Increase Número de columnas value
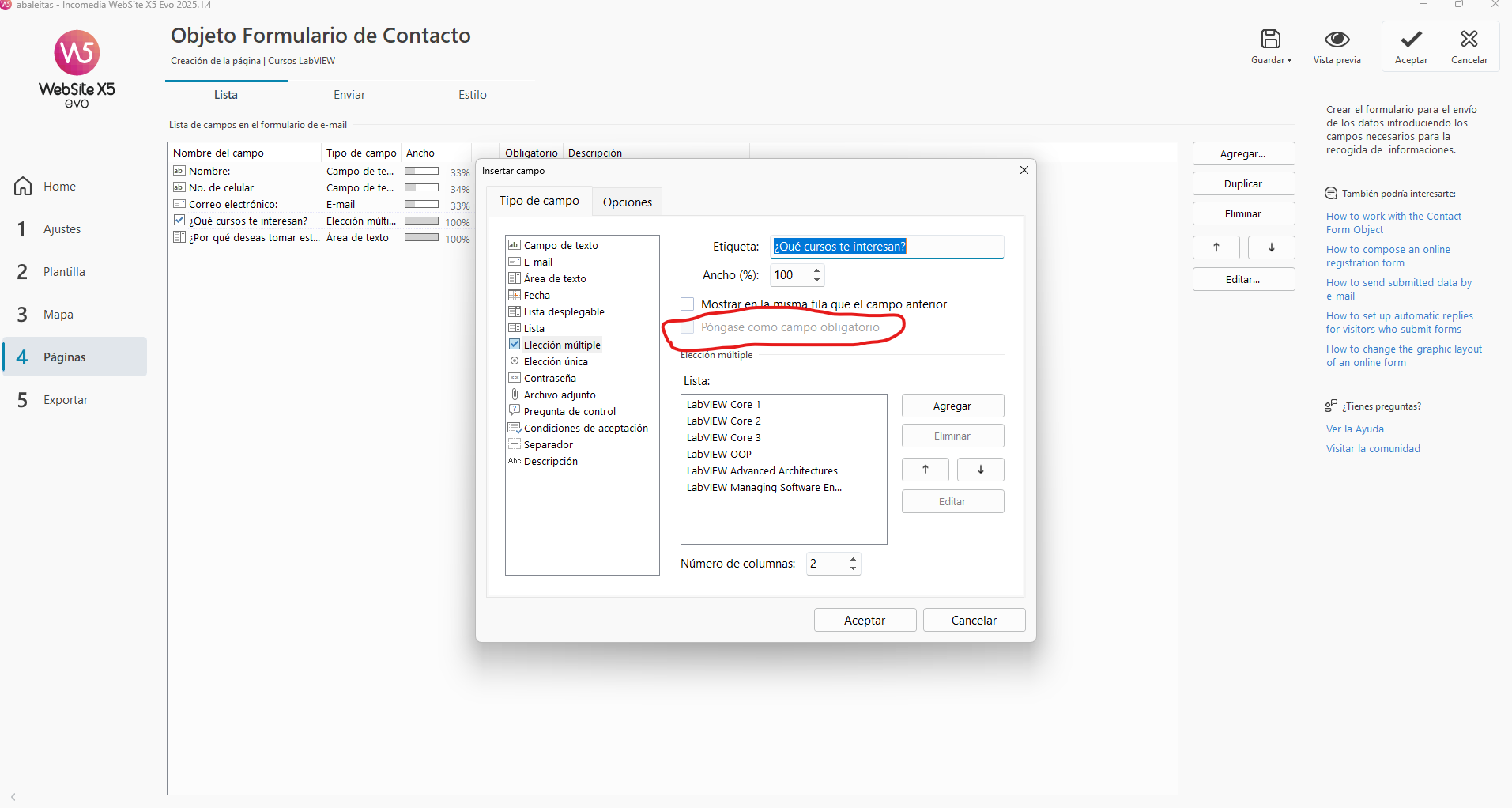Viewport: 1512px width, 808px height. coord(853,559)
